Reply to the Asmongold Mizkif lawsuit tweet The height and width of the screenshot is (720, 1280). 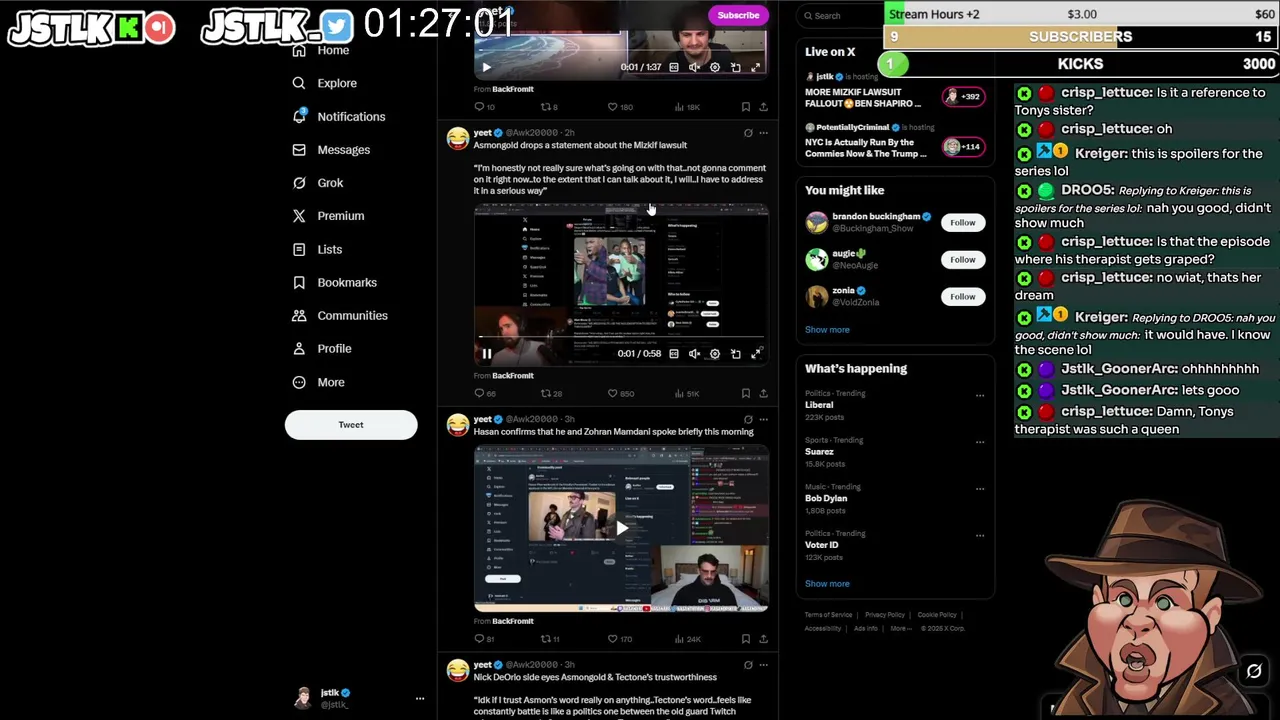(485, 393)
